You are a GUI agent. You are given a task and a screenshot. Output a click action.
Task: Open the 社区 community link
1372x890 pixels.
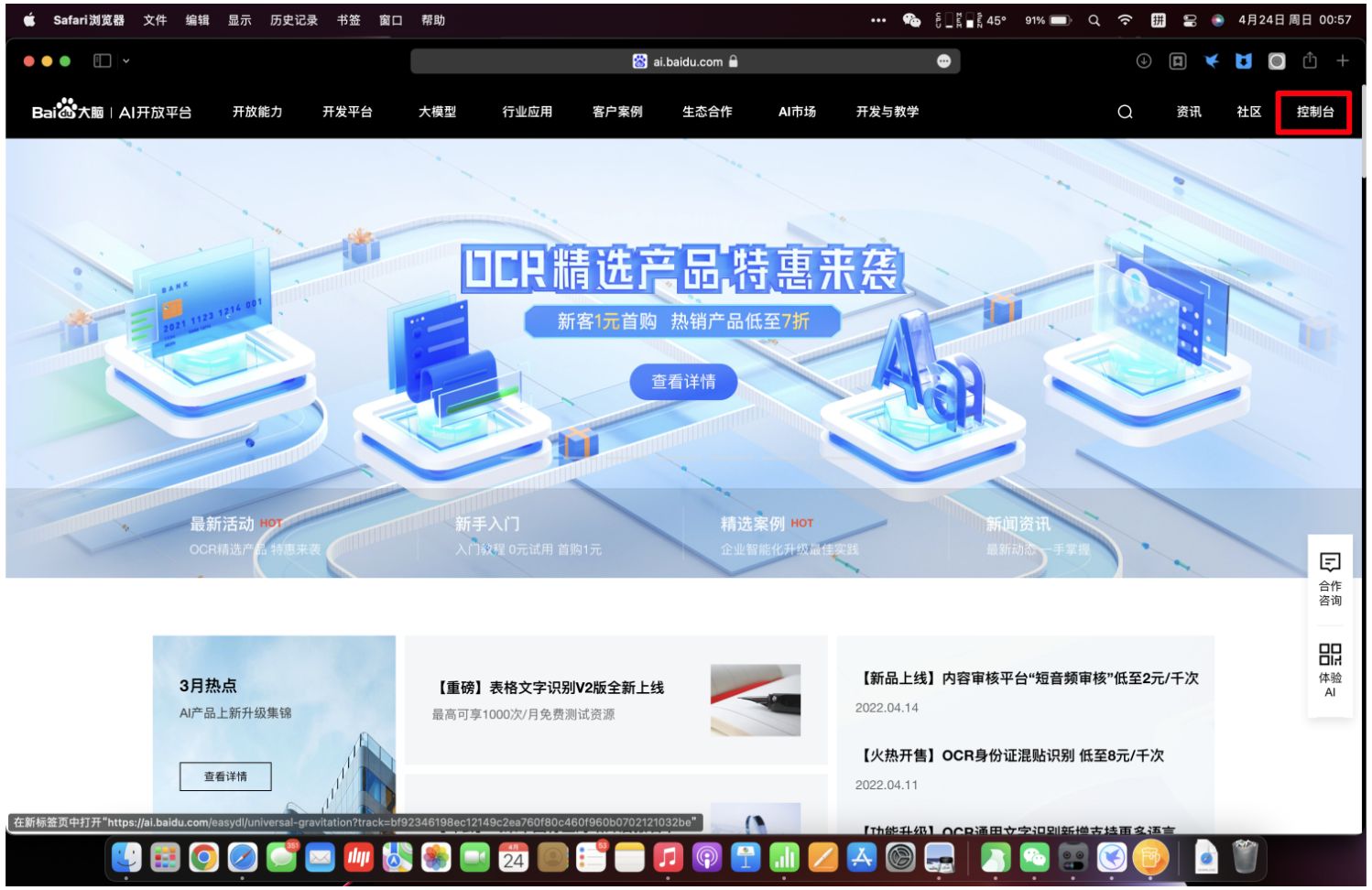1248,112
